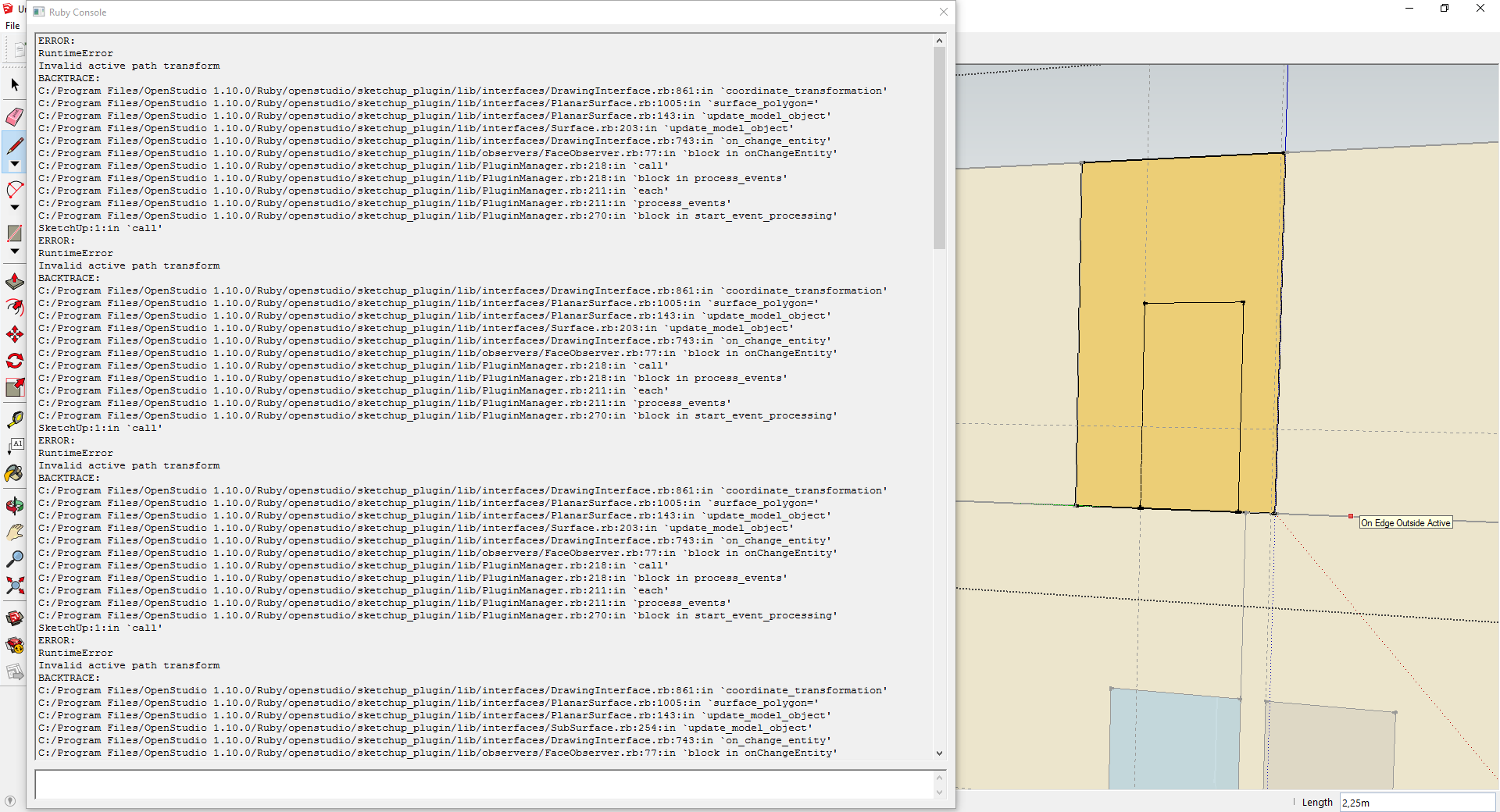Minimize the SketchUp main window
Viewport: 1500px width, 812px height.
1409,9
